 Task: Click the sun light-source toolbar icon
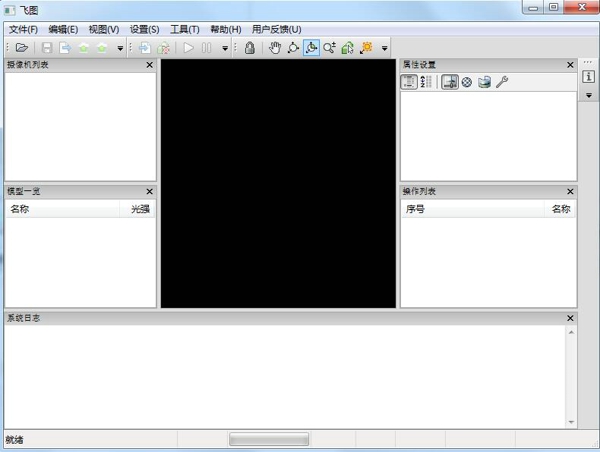pyautogui.click(x=366, y=48)
